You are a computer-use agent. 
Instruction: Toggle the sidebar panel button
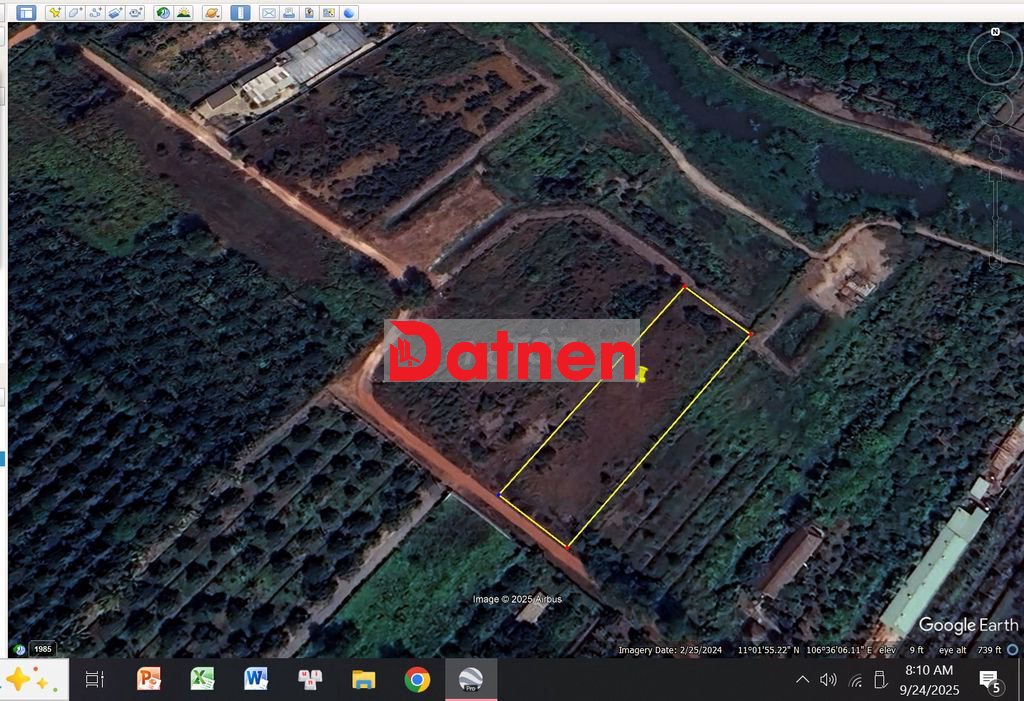click(x=27, y=13)
